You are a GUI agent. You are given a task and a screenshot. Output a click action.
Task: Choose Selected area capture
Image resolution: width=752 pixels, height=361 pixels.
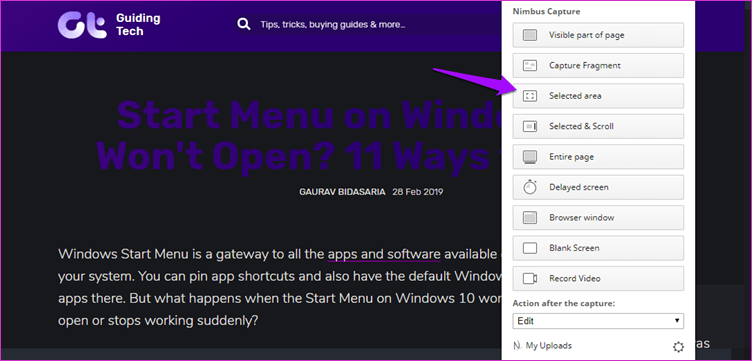pos(598,96)
